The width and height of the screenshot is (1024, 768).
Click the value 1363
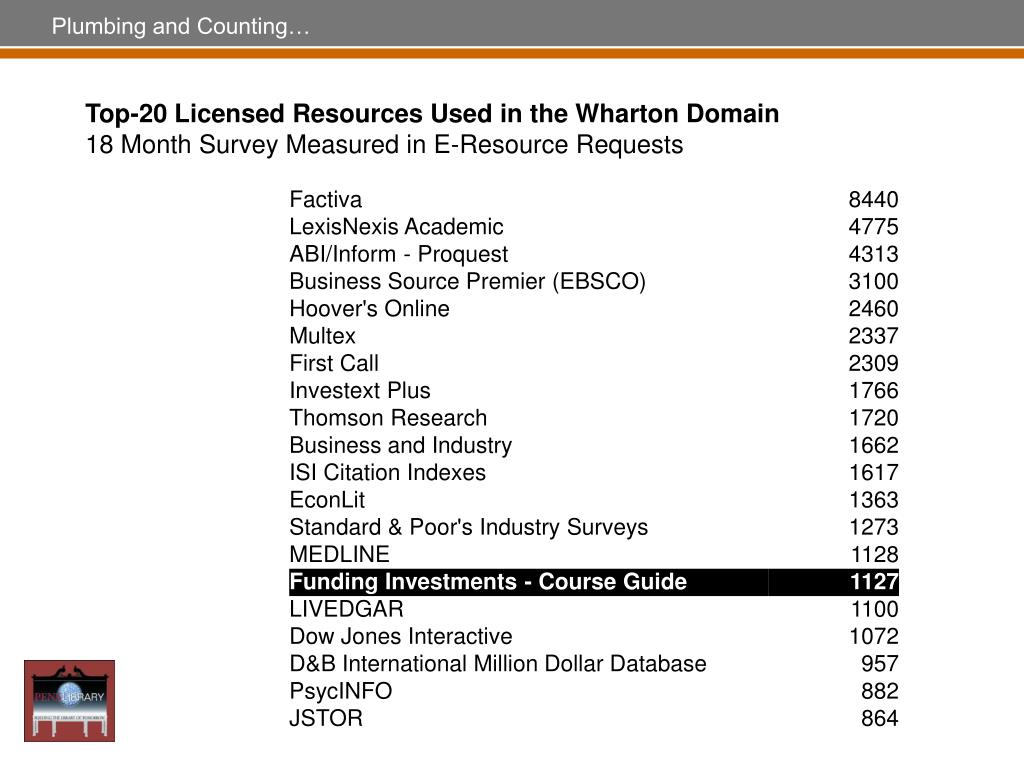[874, 500]
